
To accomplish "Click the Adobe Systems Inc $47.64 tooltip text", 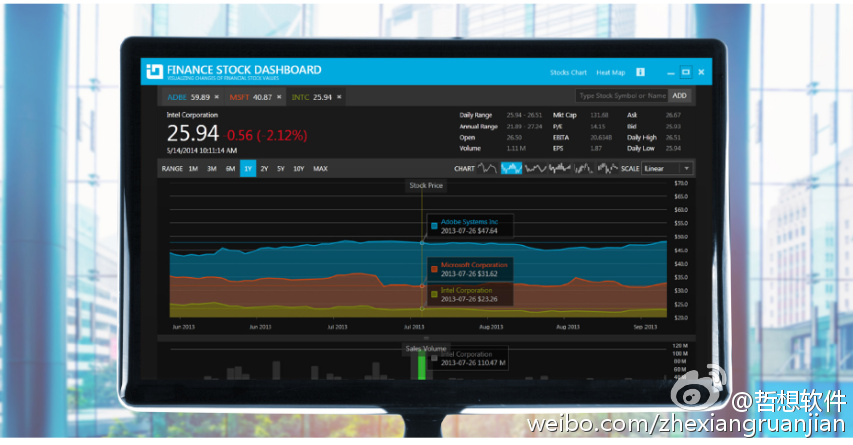I will tap(469, 226).
